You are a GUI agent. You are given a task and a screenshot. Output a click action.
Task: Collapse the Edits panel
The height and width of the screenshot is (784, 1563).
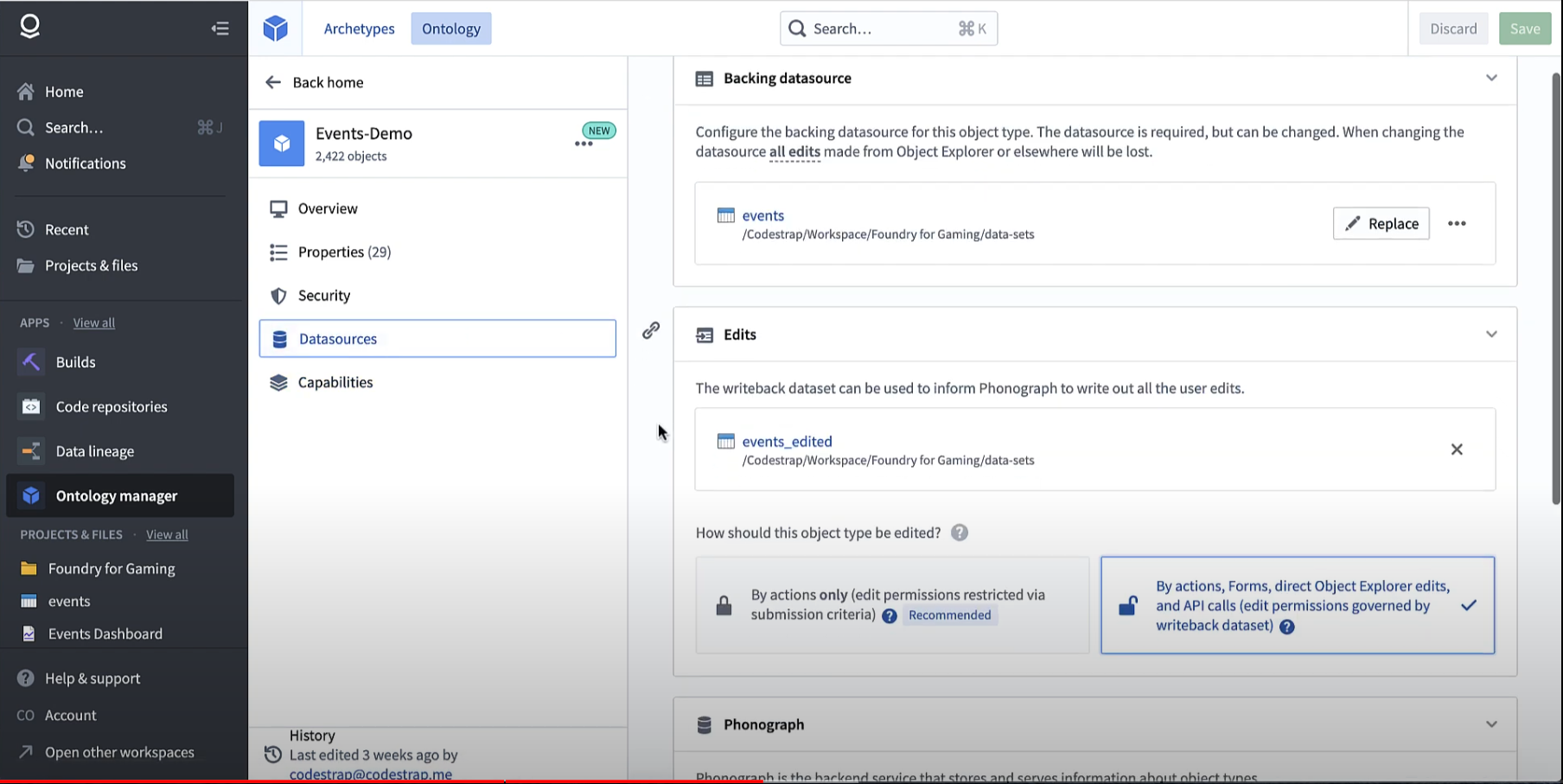tap(1491, 335)
